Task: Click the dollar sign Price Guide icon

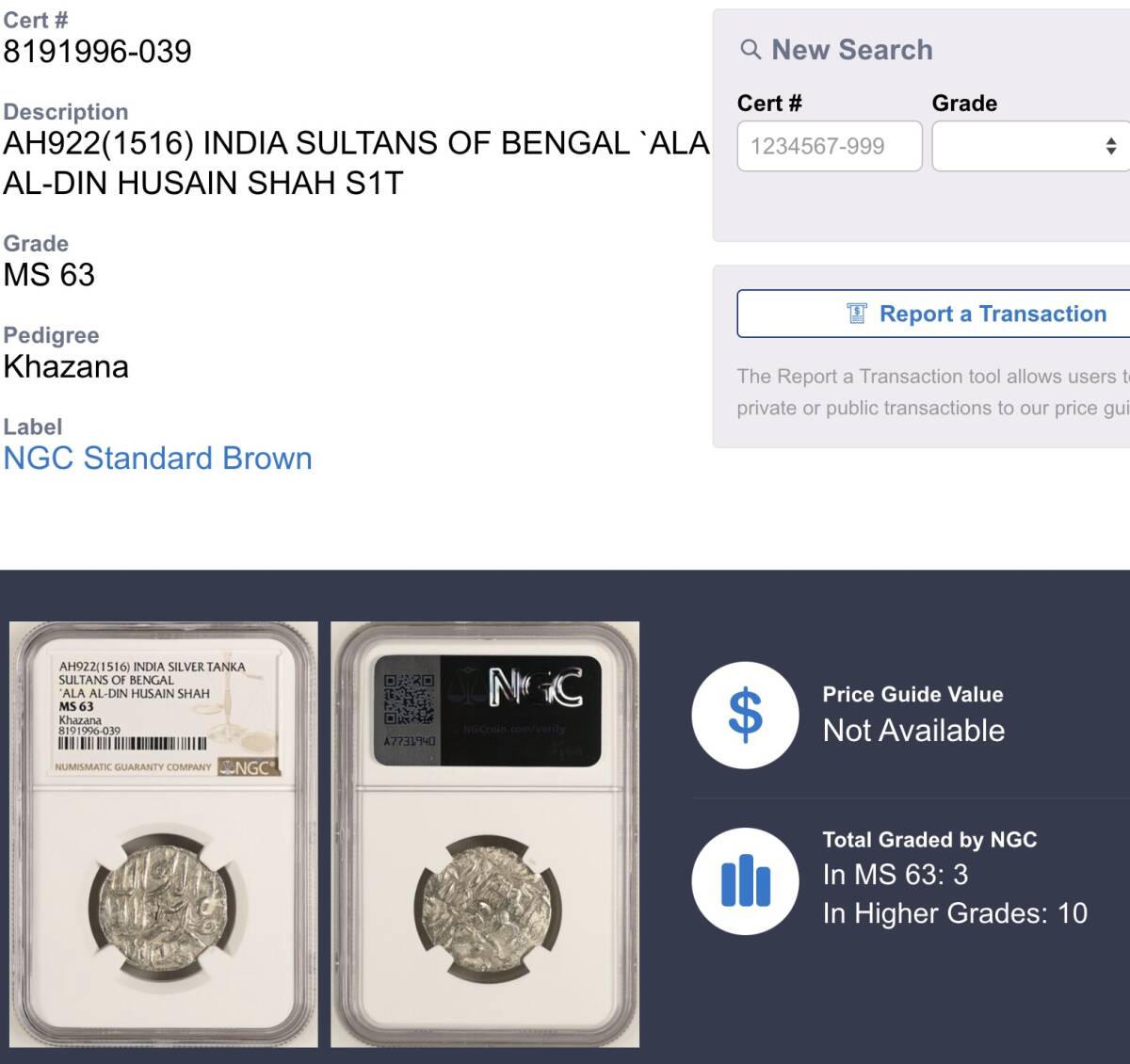Action: (x=745, y=715)
